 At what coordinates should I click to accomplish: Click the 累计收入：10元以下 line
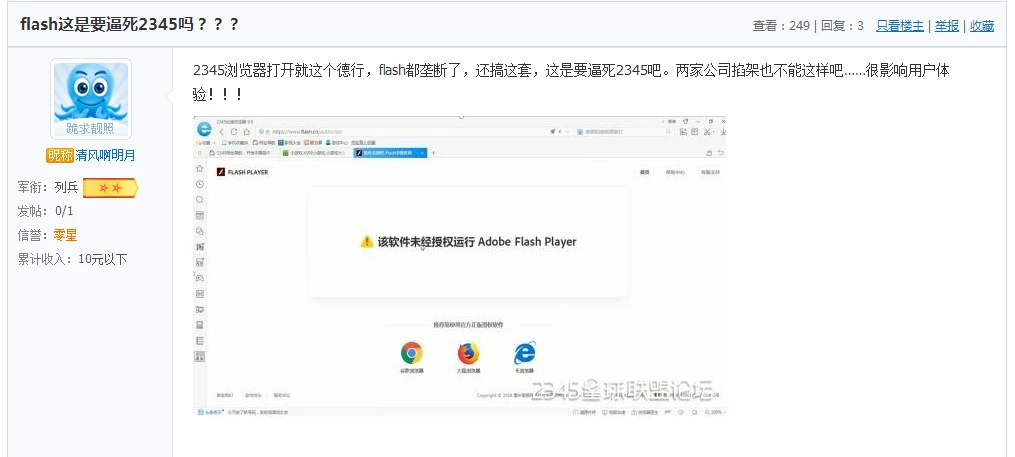click(72, 260)
